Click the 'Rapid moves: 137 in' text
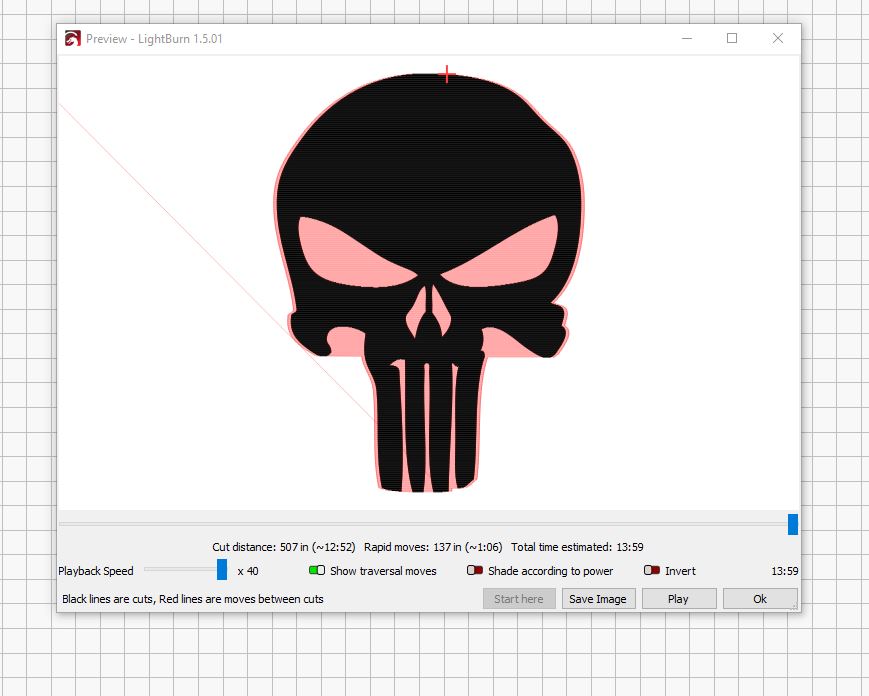869x696 pixels. coord(413,547)
